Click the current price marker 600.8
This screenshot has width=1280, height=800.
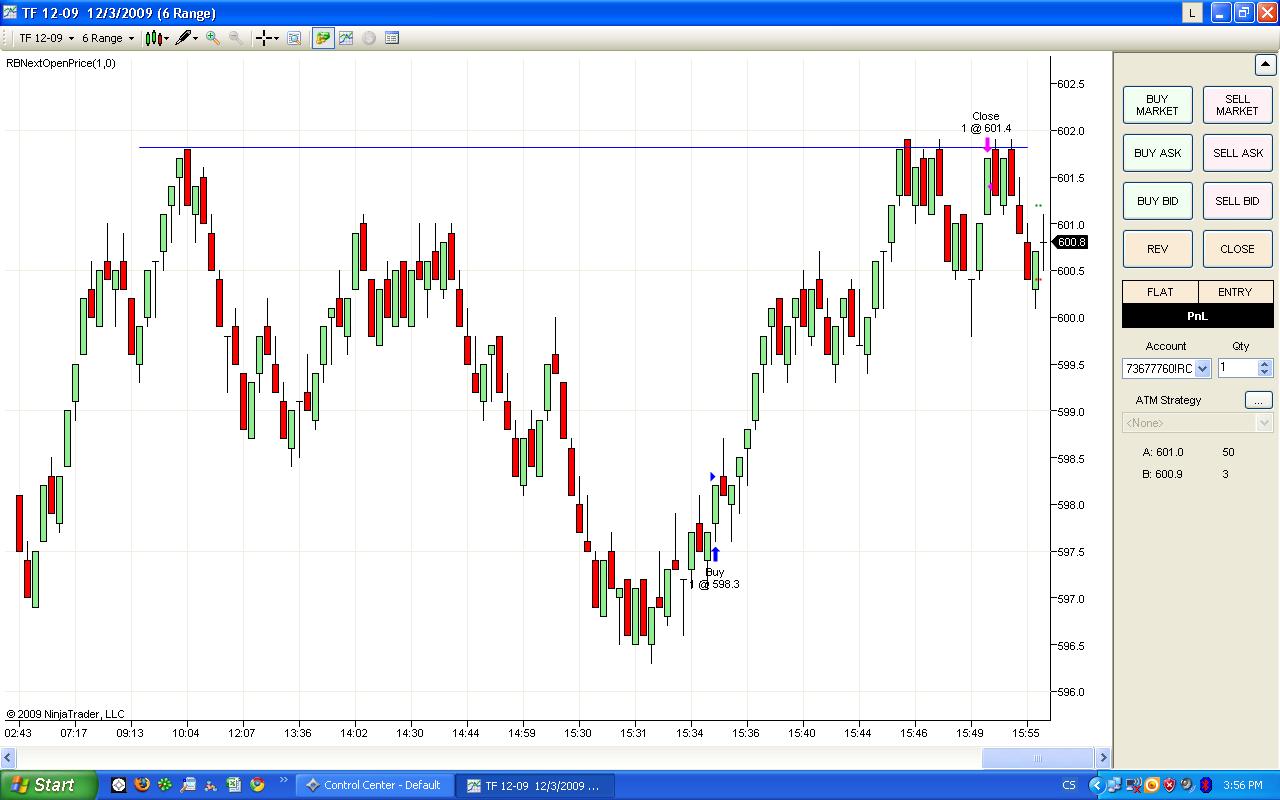[x=1071, y=242]
